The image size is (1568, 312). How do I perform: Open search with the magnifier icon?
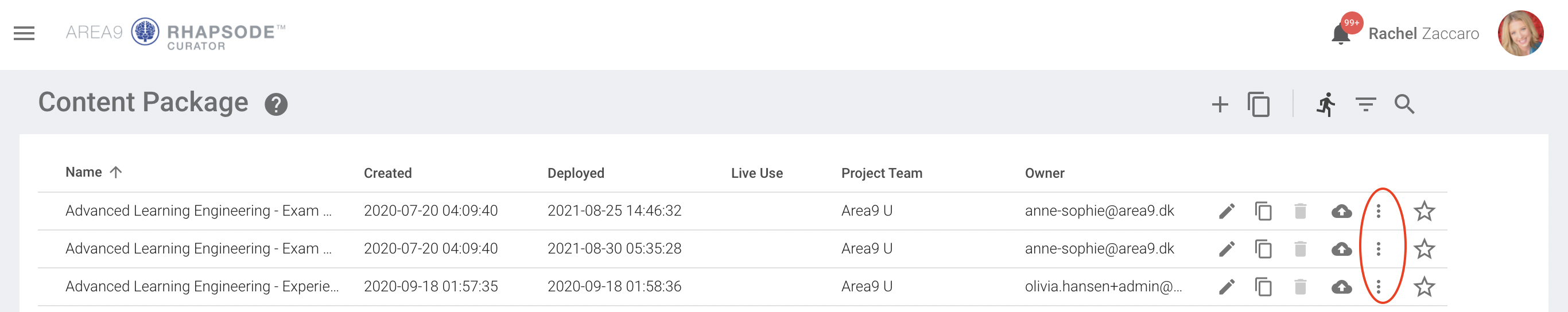coord(1404,104)
